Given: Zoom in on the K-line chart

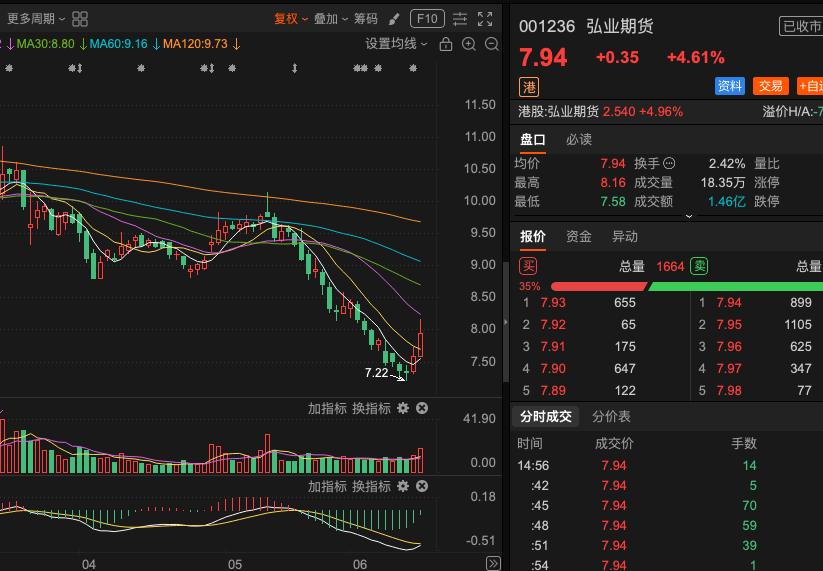Looking at the screenshot, I should (x=469, y=44).
